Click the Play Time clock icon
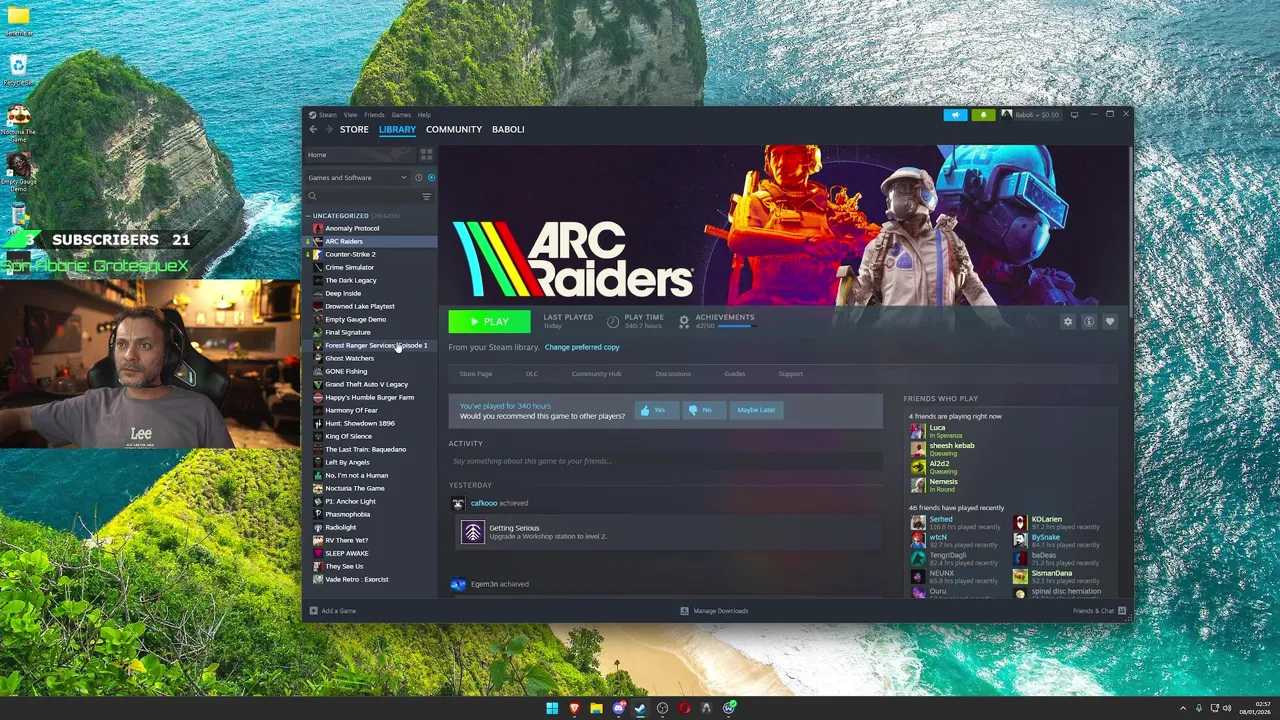Image resolution: width=1280 pixels, height=720 pixels. pyautogui.click(x=613, y=321)
